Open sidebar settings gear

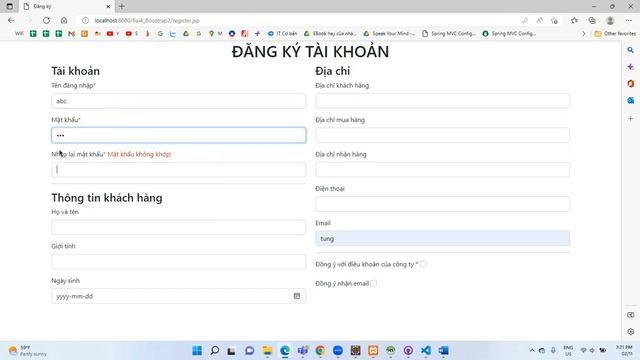pos(631,331)
